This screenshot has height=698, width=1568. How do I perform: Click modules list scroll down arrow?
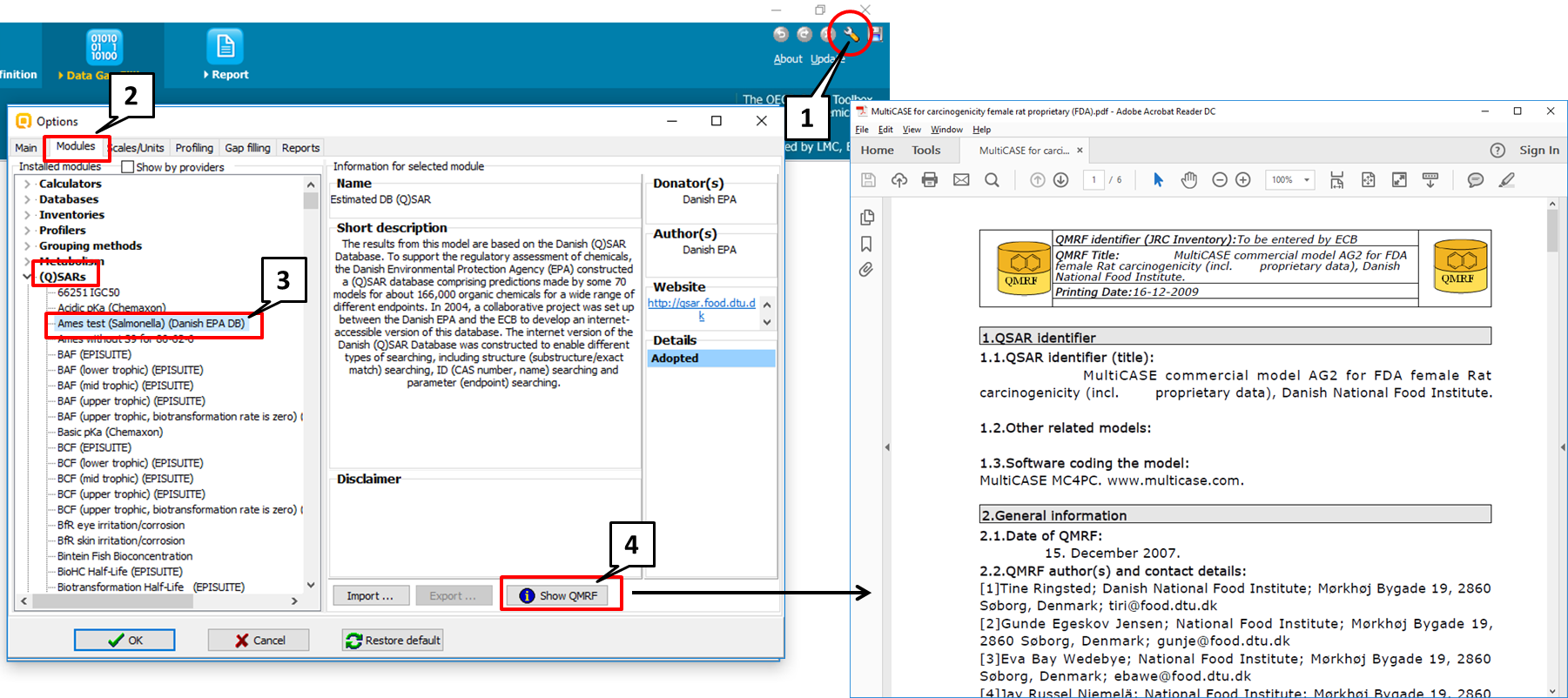[311, 585]
